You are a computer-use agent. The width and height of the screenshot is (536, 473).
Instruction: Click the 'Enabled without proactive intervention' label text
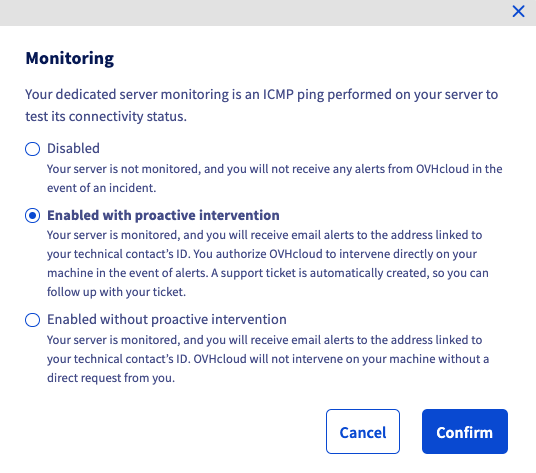[166, 320]
